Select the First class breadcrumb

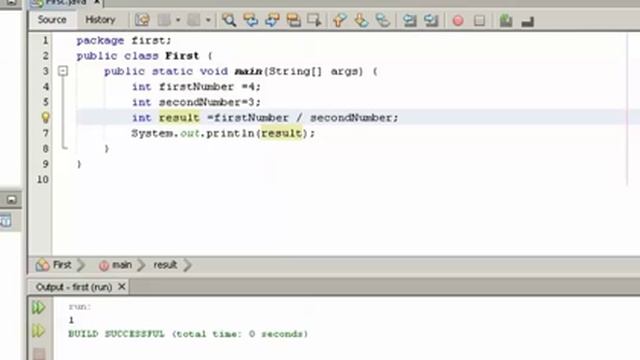(x=54, y=265)
